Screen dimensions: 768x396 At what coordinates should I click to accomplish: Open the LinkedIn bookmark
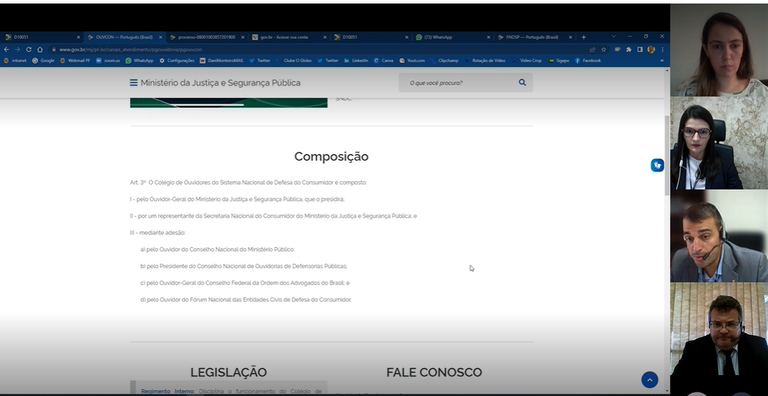coord(356,61)
